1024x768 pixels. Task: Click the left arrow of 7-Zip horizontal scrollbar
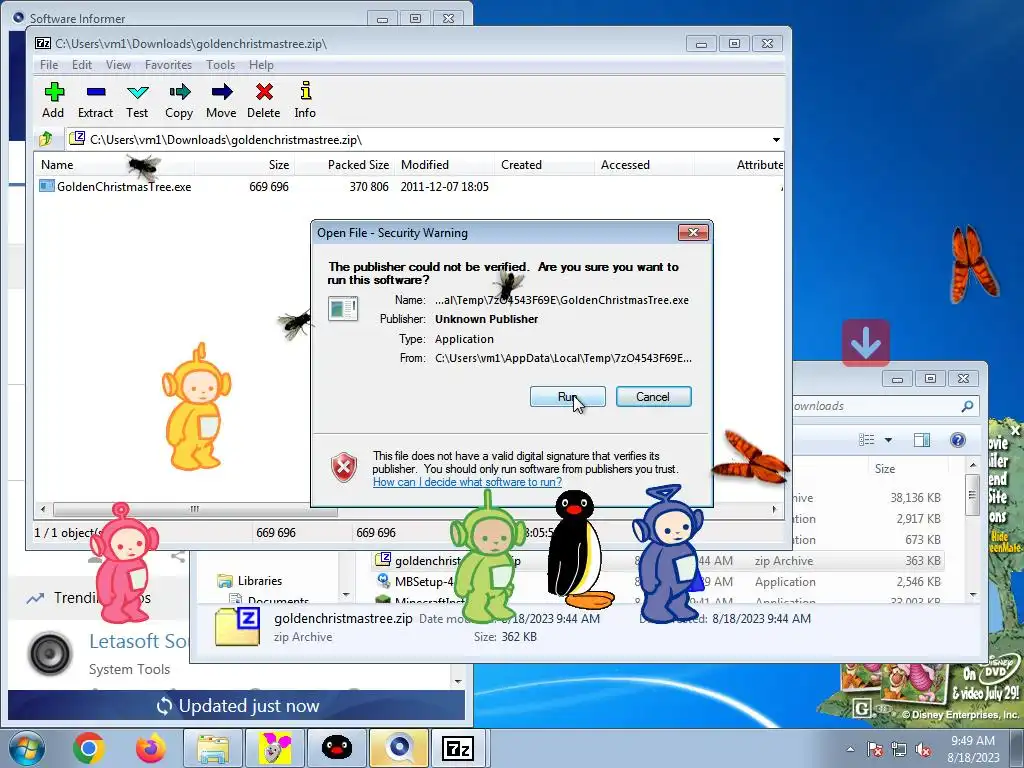pos(43,509)
